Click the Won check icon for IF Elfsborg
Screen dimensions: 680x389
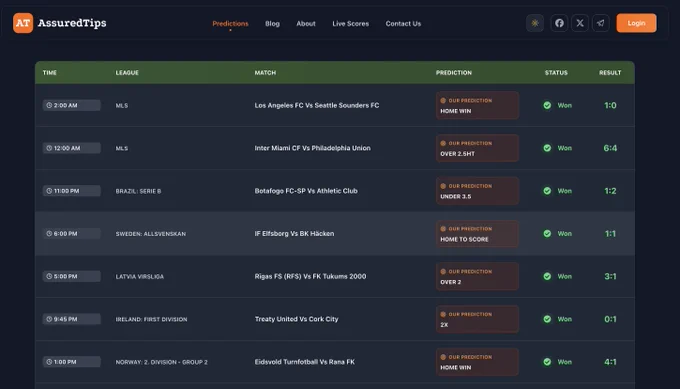click(547, 233)
